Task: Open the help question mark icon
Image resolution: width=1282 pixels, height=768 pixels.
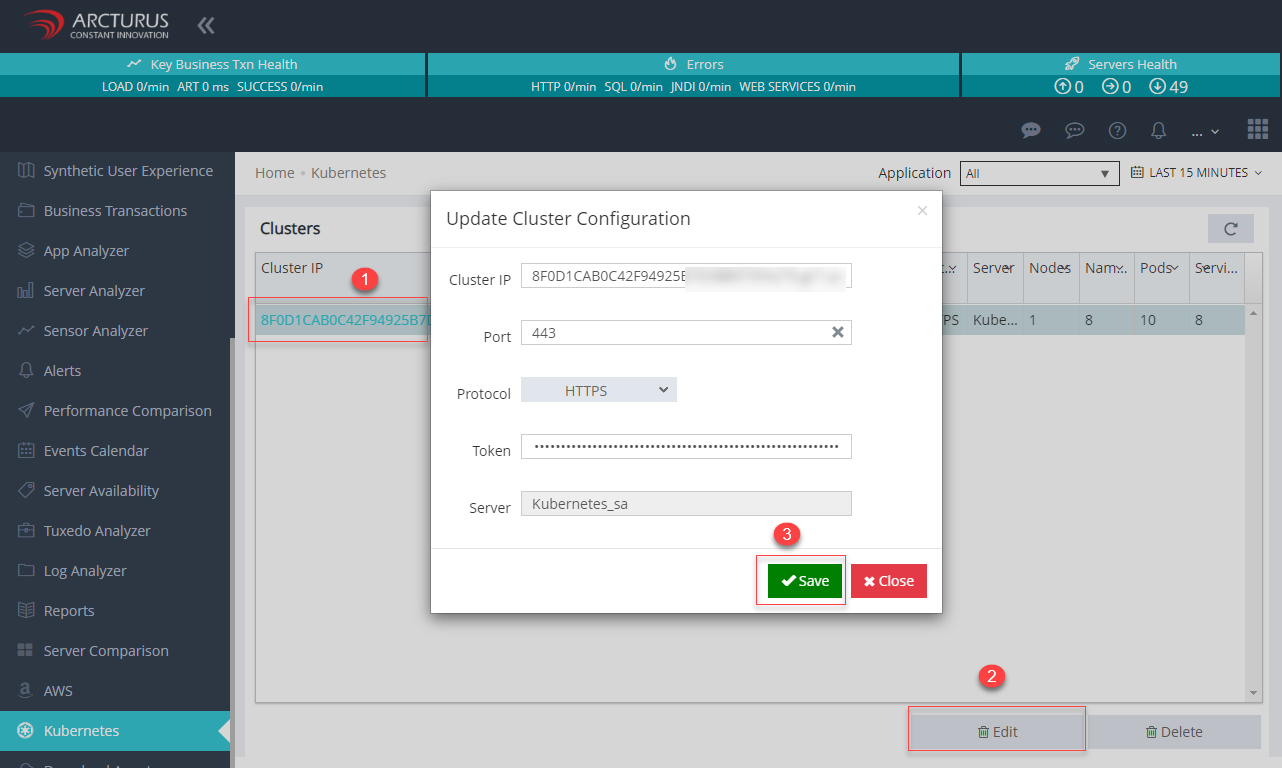Action: click(1117, 130)
